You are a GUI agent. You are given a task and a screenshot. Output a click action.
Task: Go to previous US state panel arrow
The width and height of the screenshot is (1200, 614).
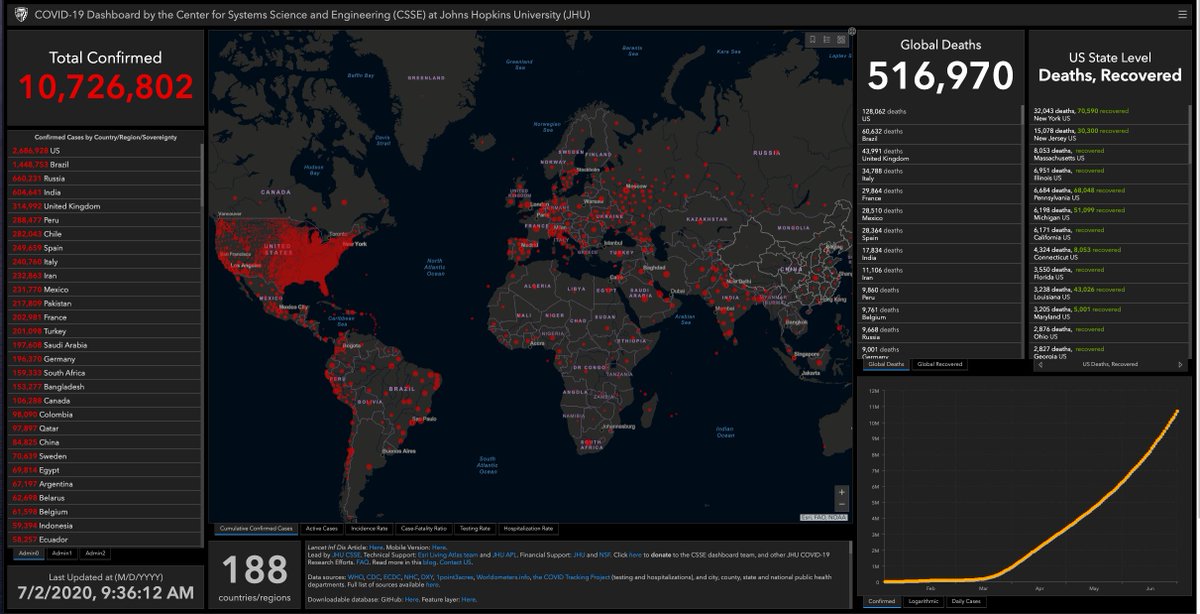pyautogui.click(x=1041, y=364)
